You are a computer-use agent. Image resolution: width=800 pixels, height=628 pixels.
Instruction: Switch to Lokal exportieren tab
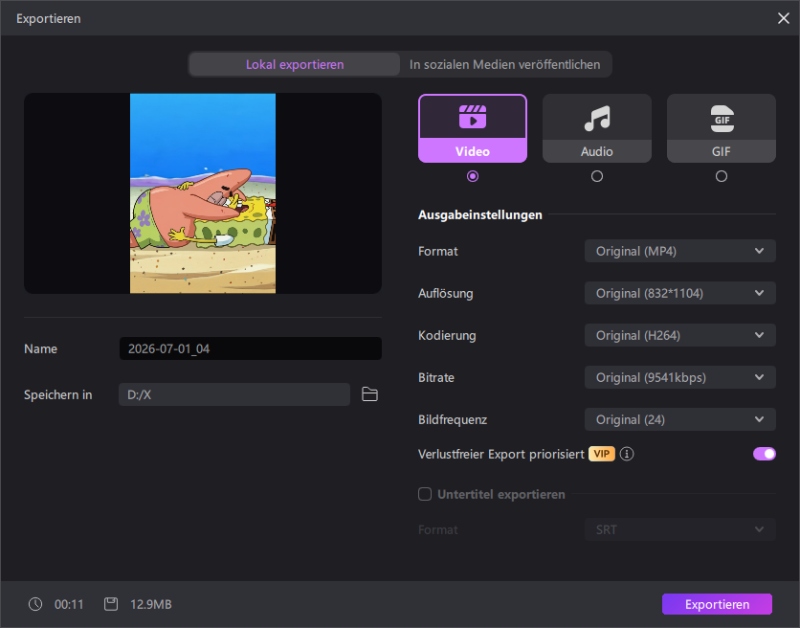pos(294,64)
